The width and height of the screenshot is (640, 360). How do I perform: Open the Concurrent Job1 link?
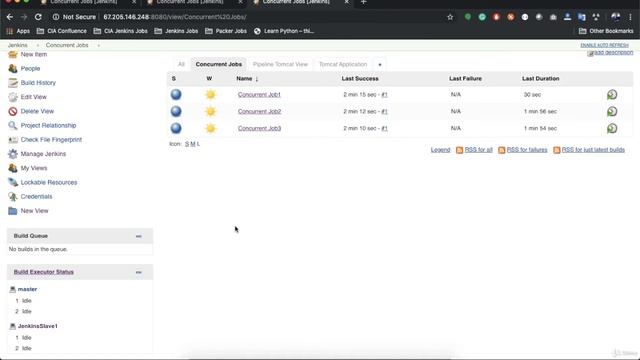click(x=259, y=95)
